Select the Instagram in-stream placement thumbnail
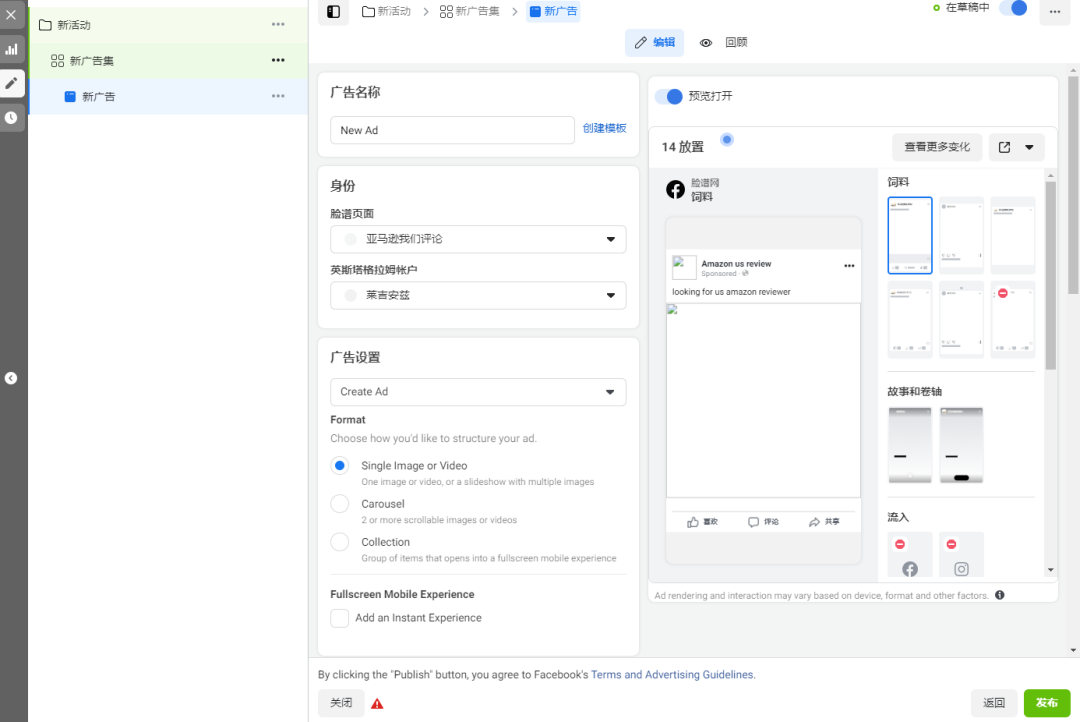1080x722 pixels. click(962, 554)
